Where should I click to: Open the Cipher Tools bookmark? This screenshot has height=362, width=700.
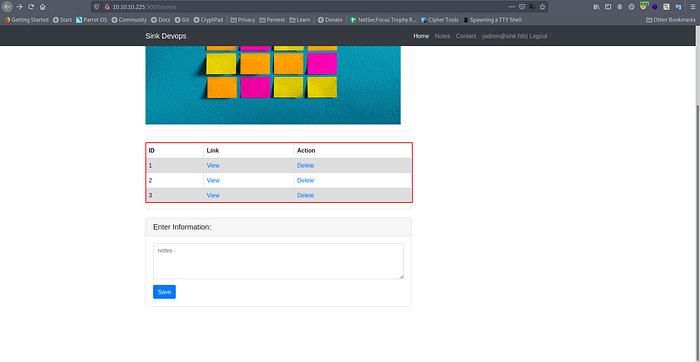(x=440, y=20)
